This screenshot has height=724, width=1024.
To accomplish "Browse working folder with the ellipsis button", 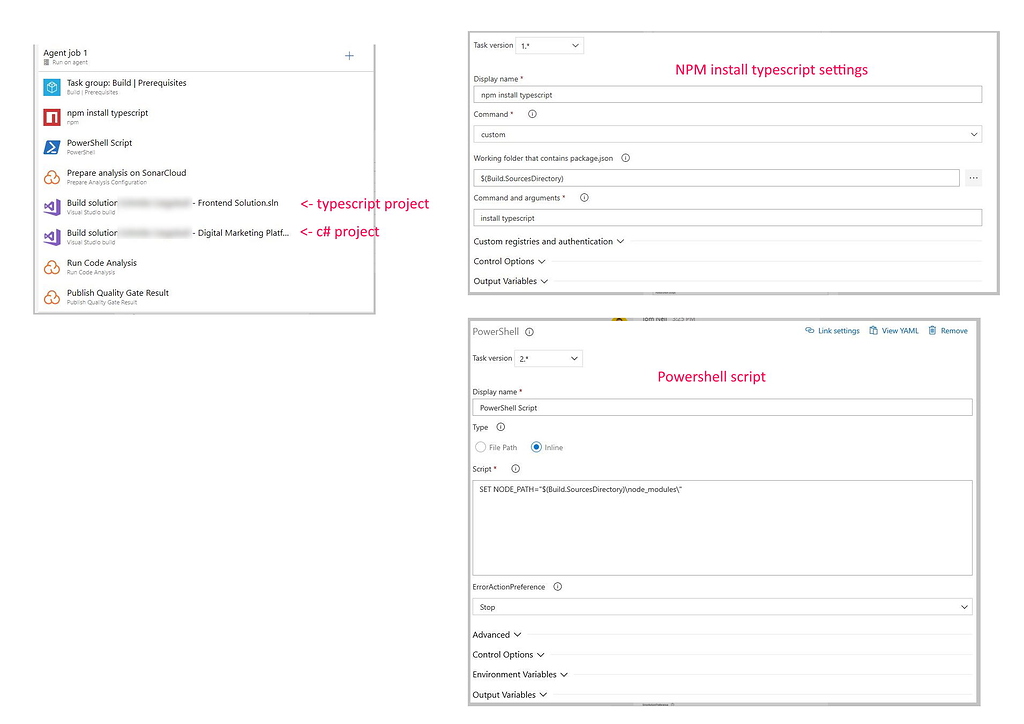I will pos(974,178).
